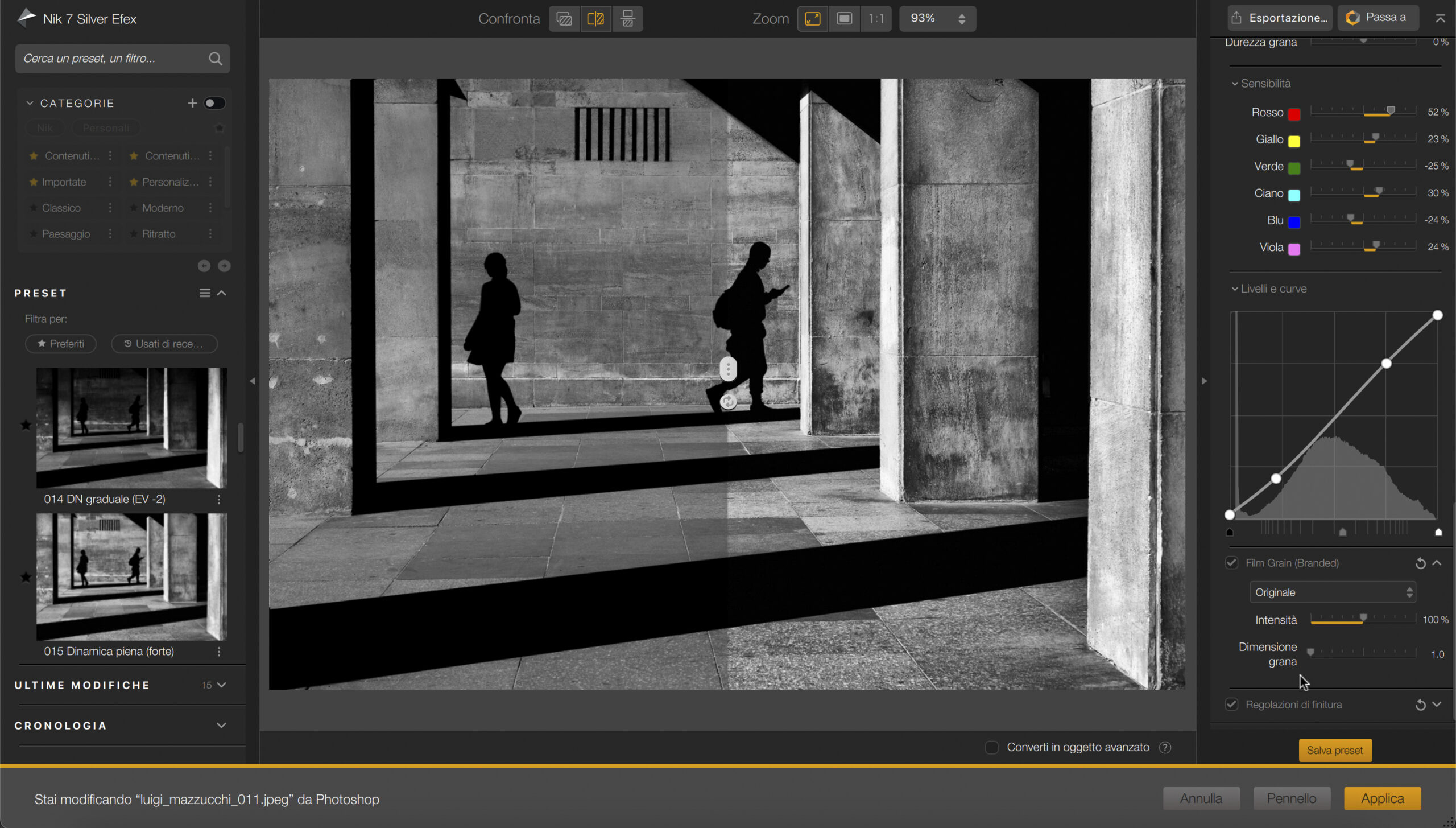The width and height of the screenshot is (1456, 828).
Task: Disable the Film Grain (Branded) checkbox
Action: click(x=1231, y=563)
